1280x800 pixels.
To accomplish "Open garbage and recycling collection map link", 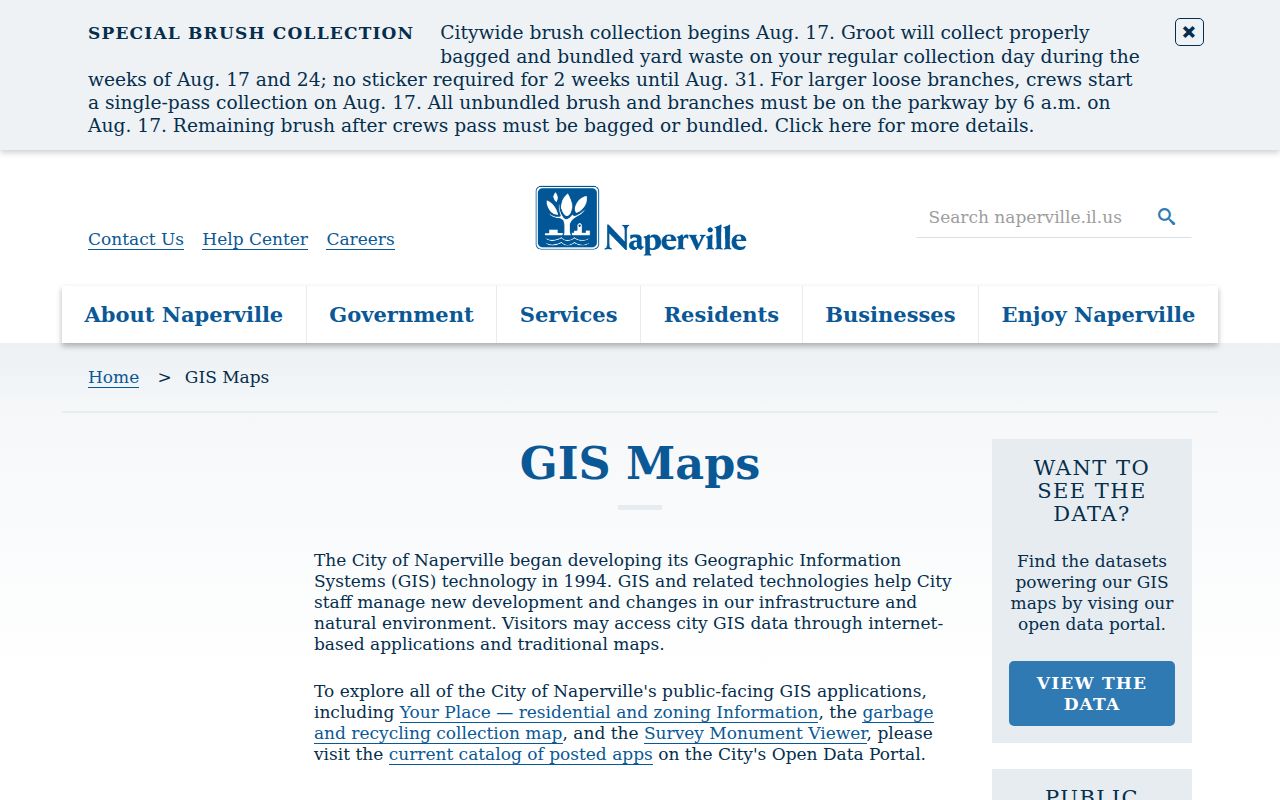I will click(x=624, y=723).
